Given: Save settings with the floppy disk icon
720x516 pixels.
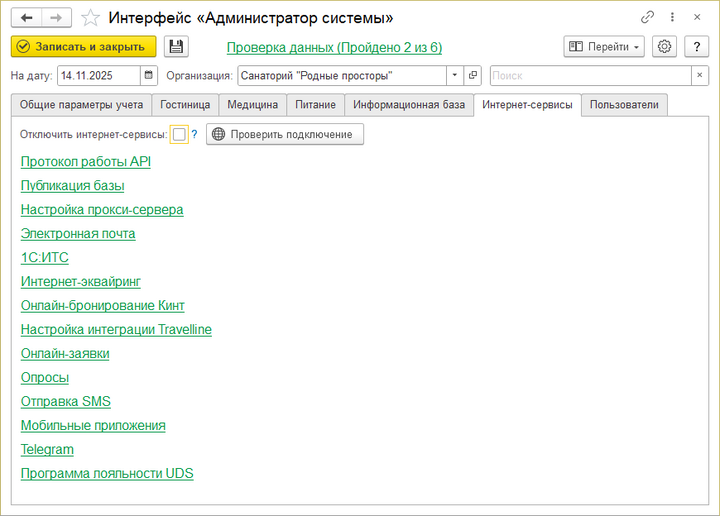Looking at the screenshot, I should coord(176,47).
